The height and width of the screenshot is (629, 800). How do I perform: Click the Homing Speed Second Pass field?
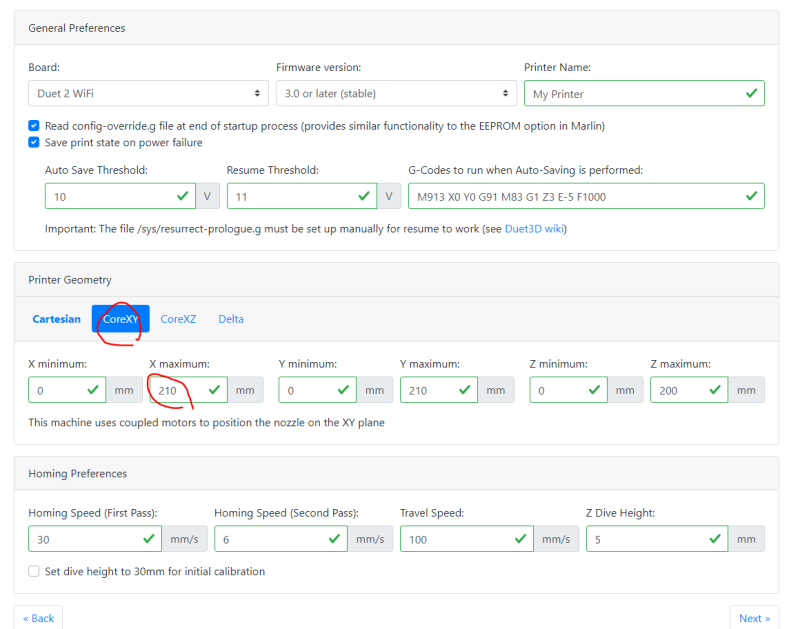(x=281, y=539)
